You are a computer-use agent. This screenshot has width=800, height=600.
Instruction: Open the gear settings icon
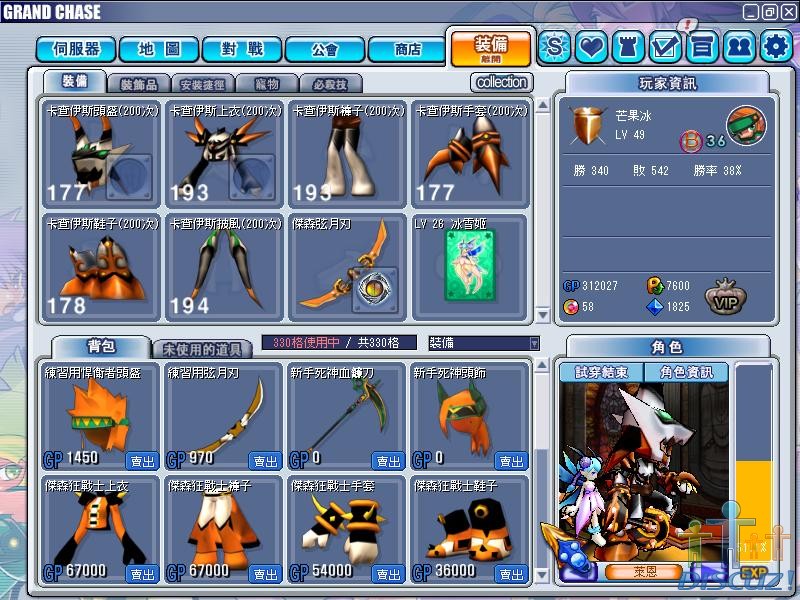click(x=776, y=47)
